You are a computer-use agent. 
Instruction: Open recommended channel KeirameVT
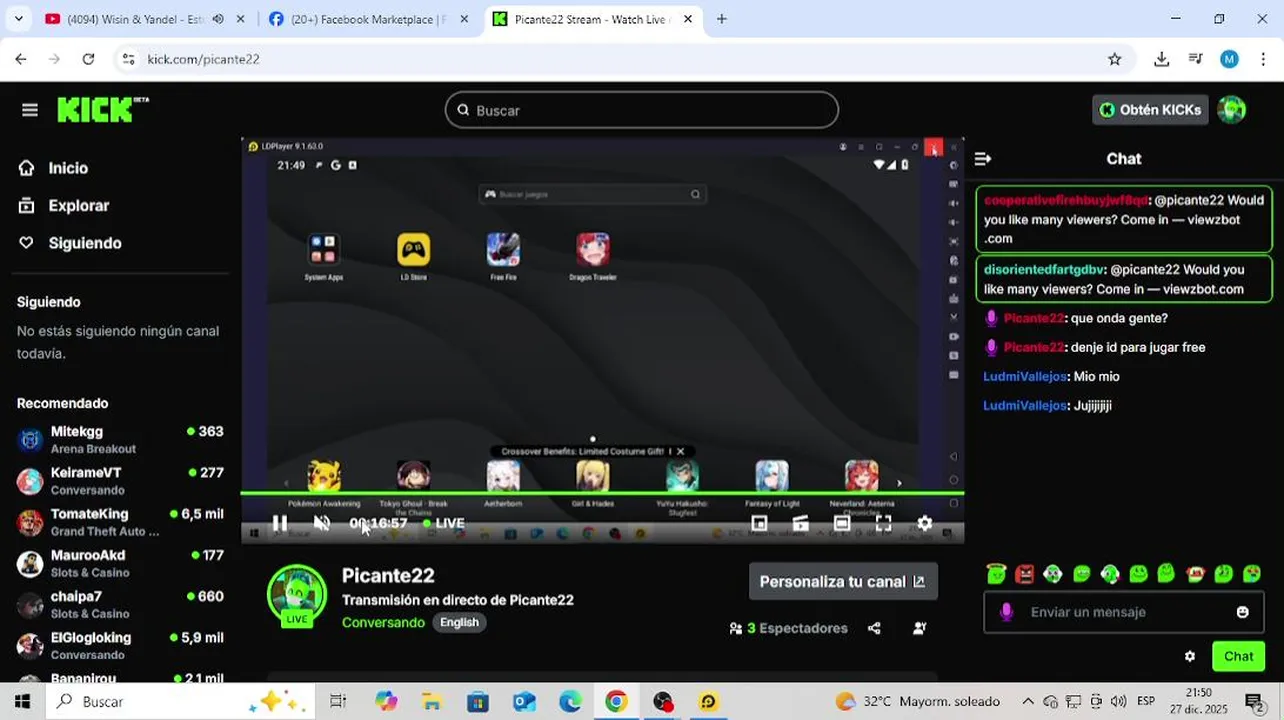click(x=120, y=481)
